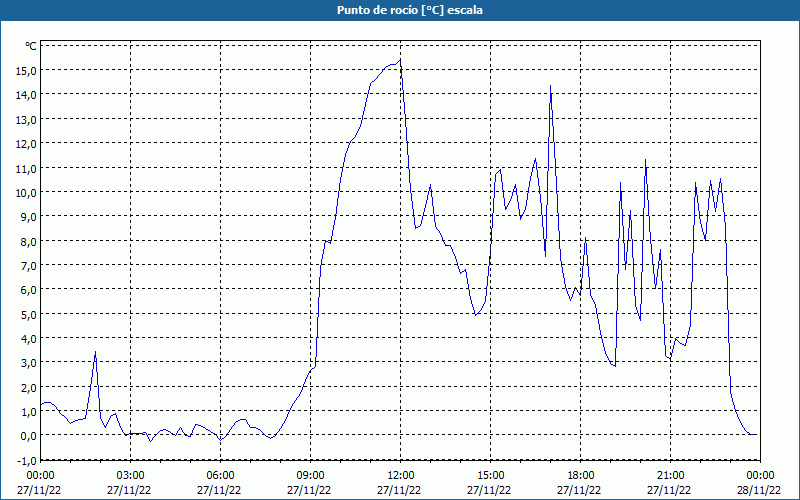
Task: Click the 6,0 y-axis value
Action: click(29, 290)
